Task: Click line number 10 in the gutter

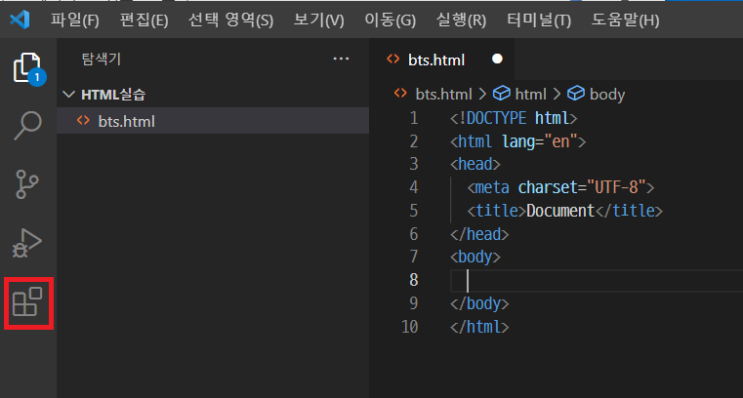Action: (x=410, y=326)
